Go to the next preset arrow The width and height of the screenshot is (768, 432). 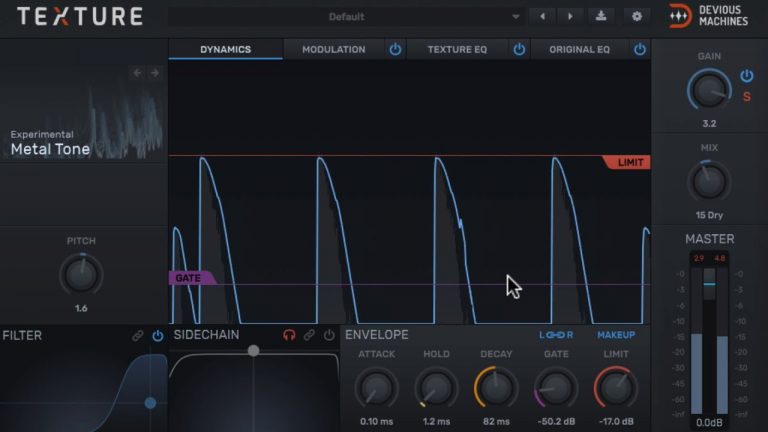pyautogui.click(x=570, y=16)
